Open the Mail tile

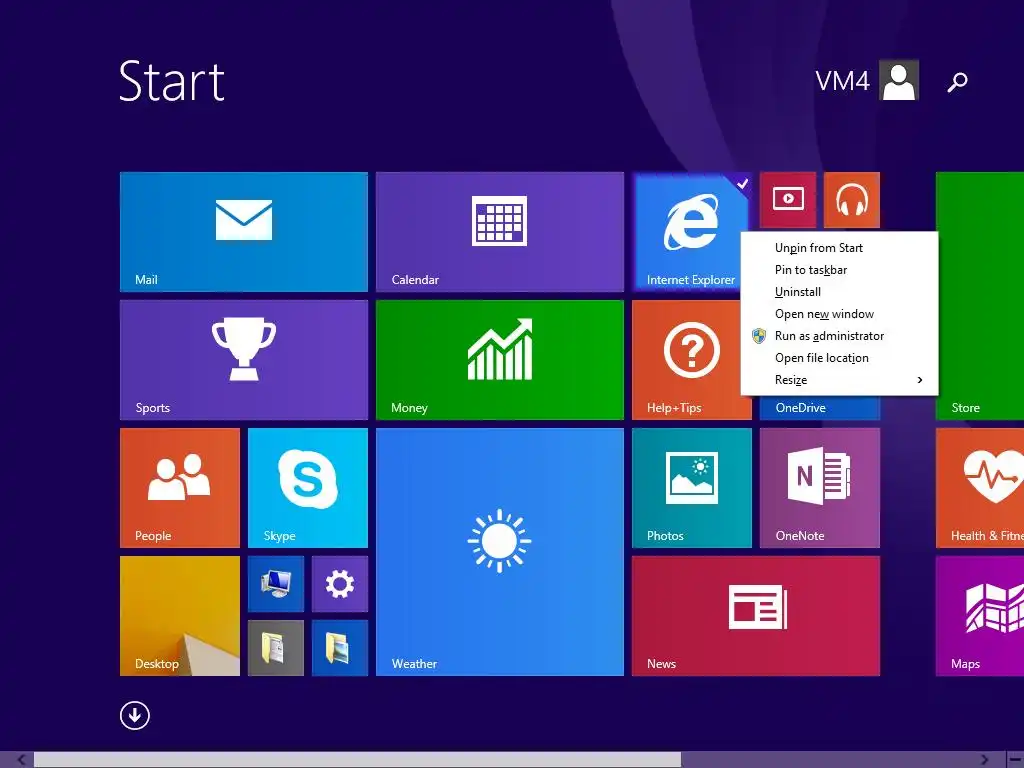tap(244, 232)
